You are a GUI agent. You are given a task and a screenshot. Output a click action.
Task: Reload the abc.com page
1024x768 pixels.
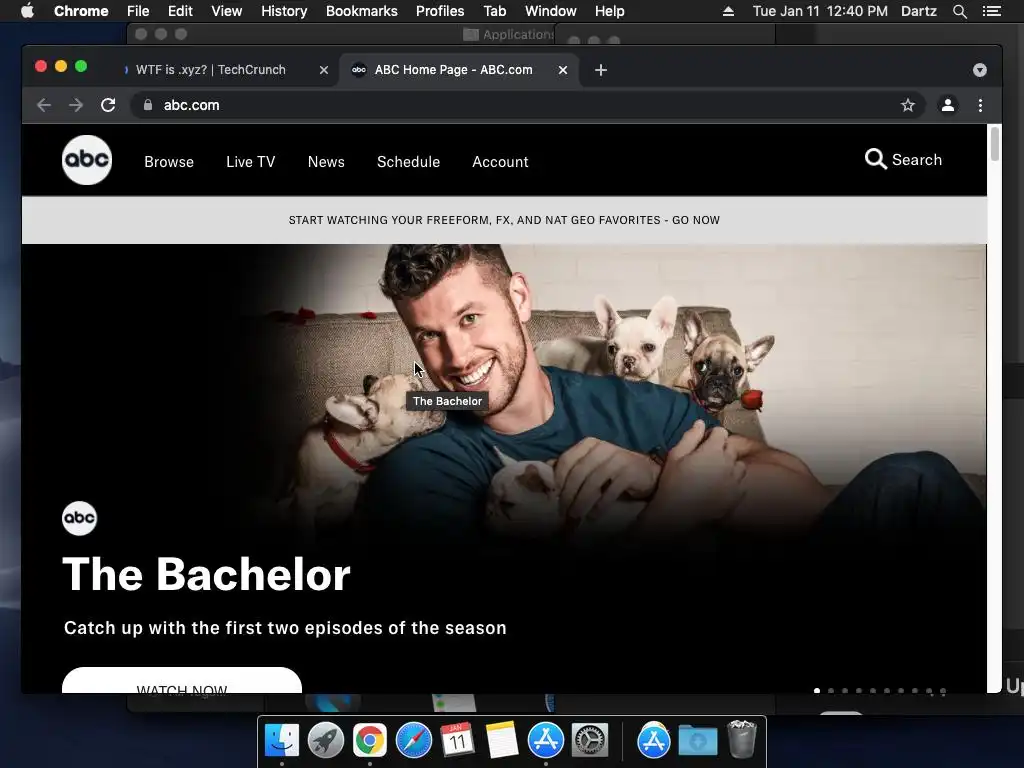pos(108,105)
